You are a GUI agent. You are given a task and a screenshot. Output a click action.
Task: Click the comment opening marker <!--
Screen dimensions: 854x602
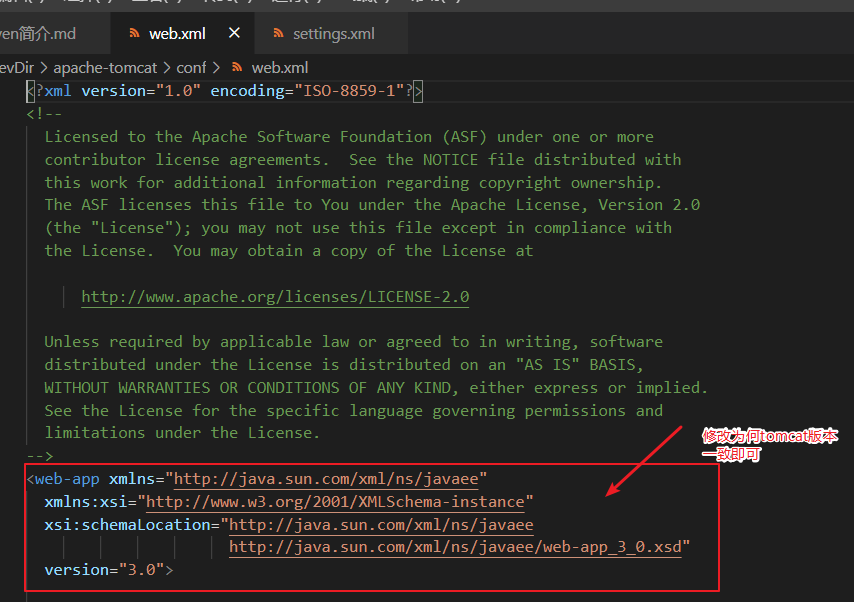pyautogui.click(x=44, y=114)
